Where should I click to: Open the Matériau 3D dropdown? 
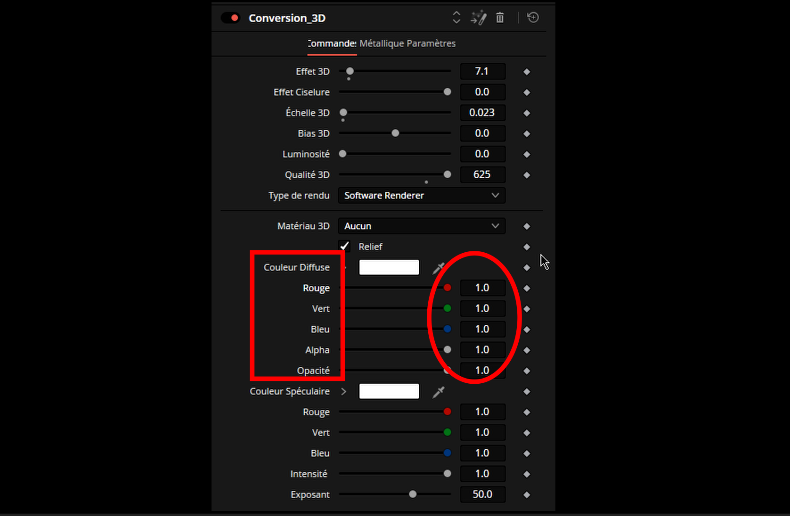420,227
